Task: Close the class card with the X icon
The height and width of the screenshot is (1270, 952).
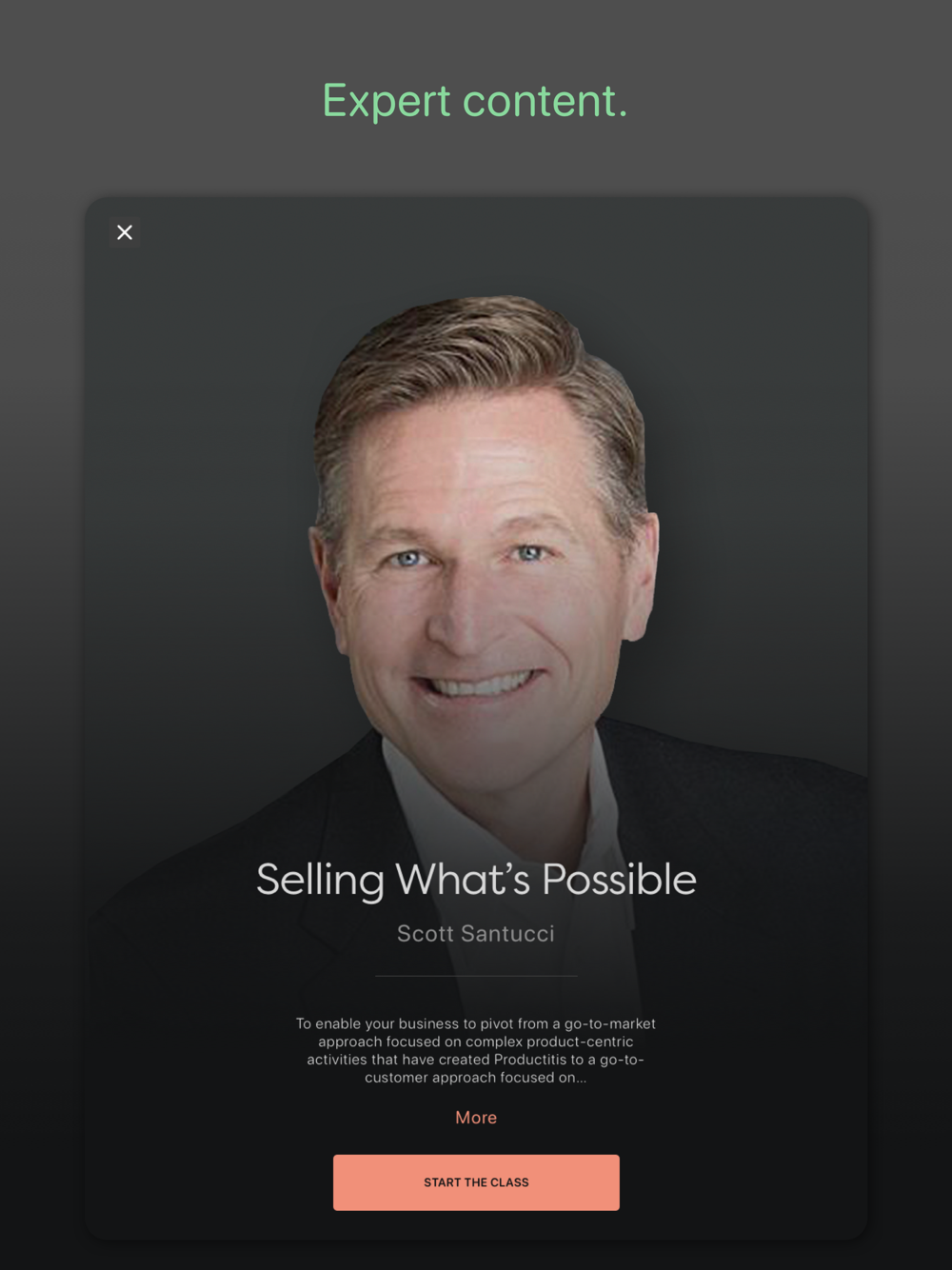Action: tap(125, 232)
